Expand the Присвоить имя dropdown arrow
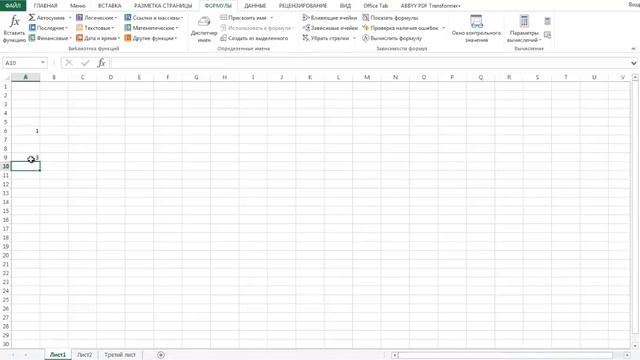The height and width of the screenshot is (360, 640). [272, 18]
